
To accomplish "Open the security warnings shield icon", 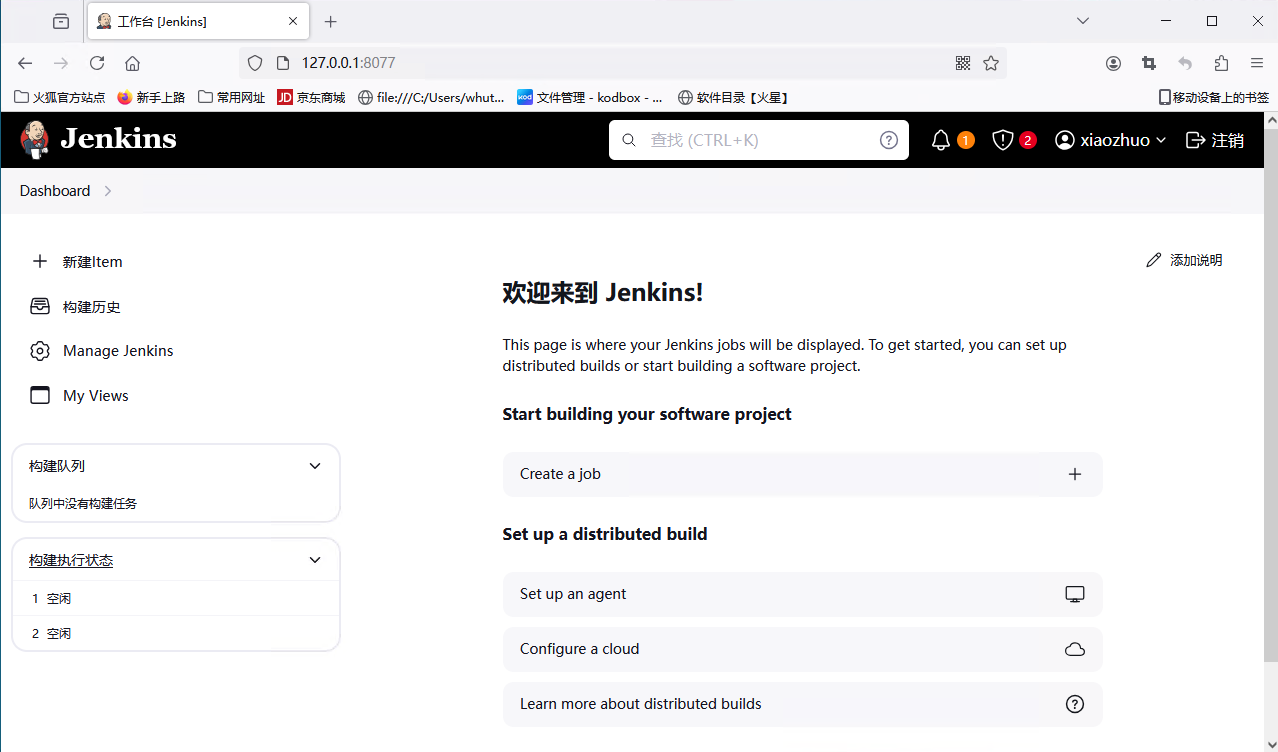I will (x=1002, y=140).
